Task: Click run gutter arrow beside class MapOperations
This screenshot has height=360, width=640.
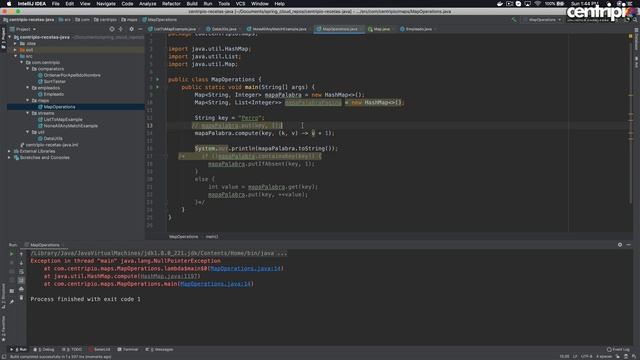Action: pyautogui.click(x=158, y=79)
